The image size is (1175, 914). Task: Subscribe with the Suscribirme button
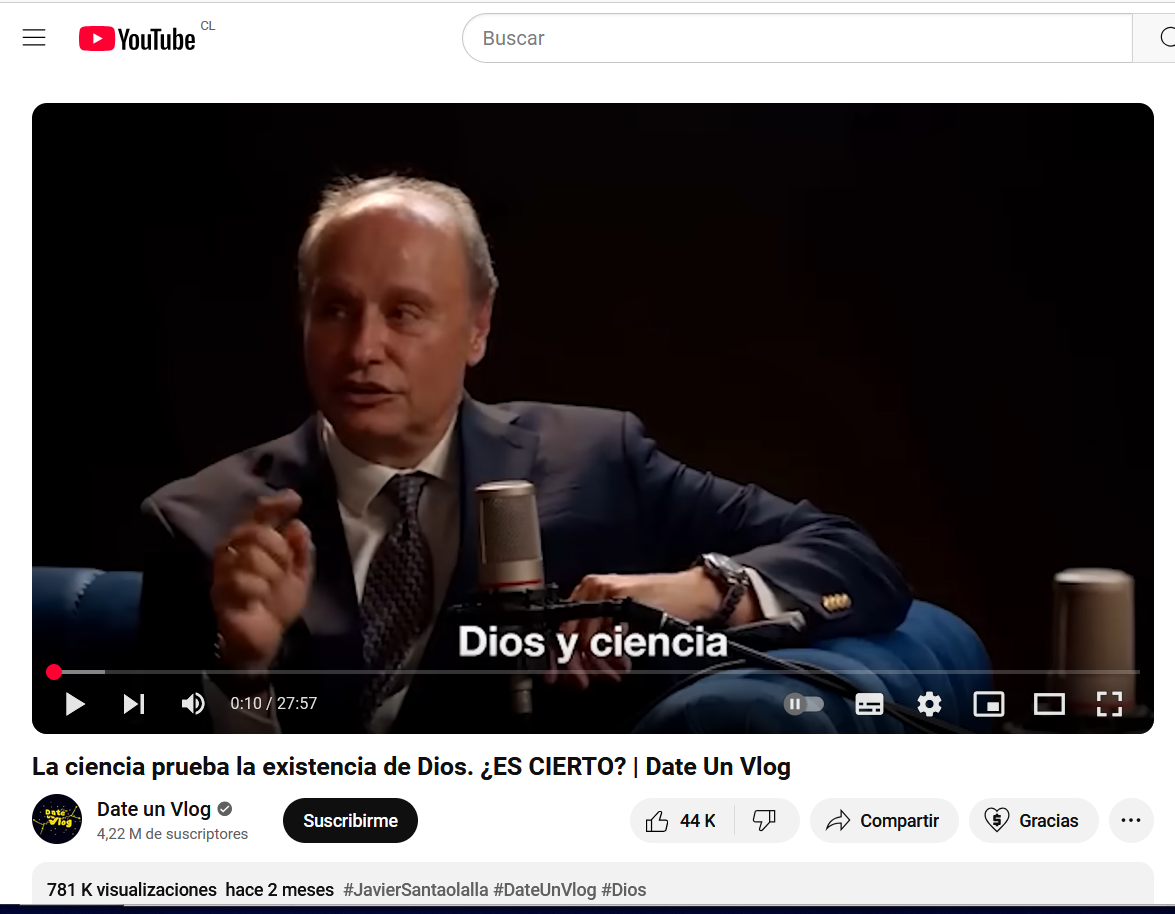[350, 821]
